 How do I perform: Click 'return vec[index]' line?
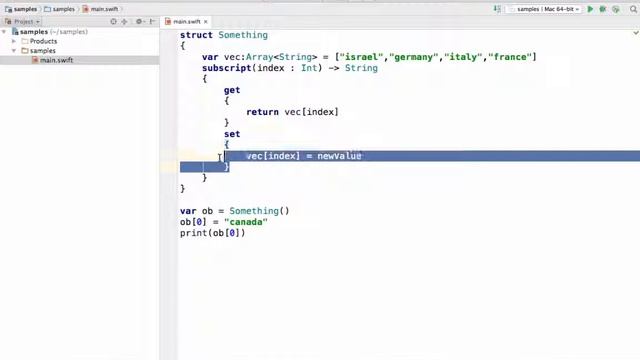(292, 112)
